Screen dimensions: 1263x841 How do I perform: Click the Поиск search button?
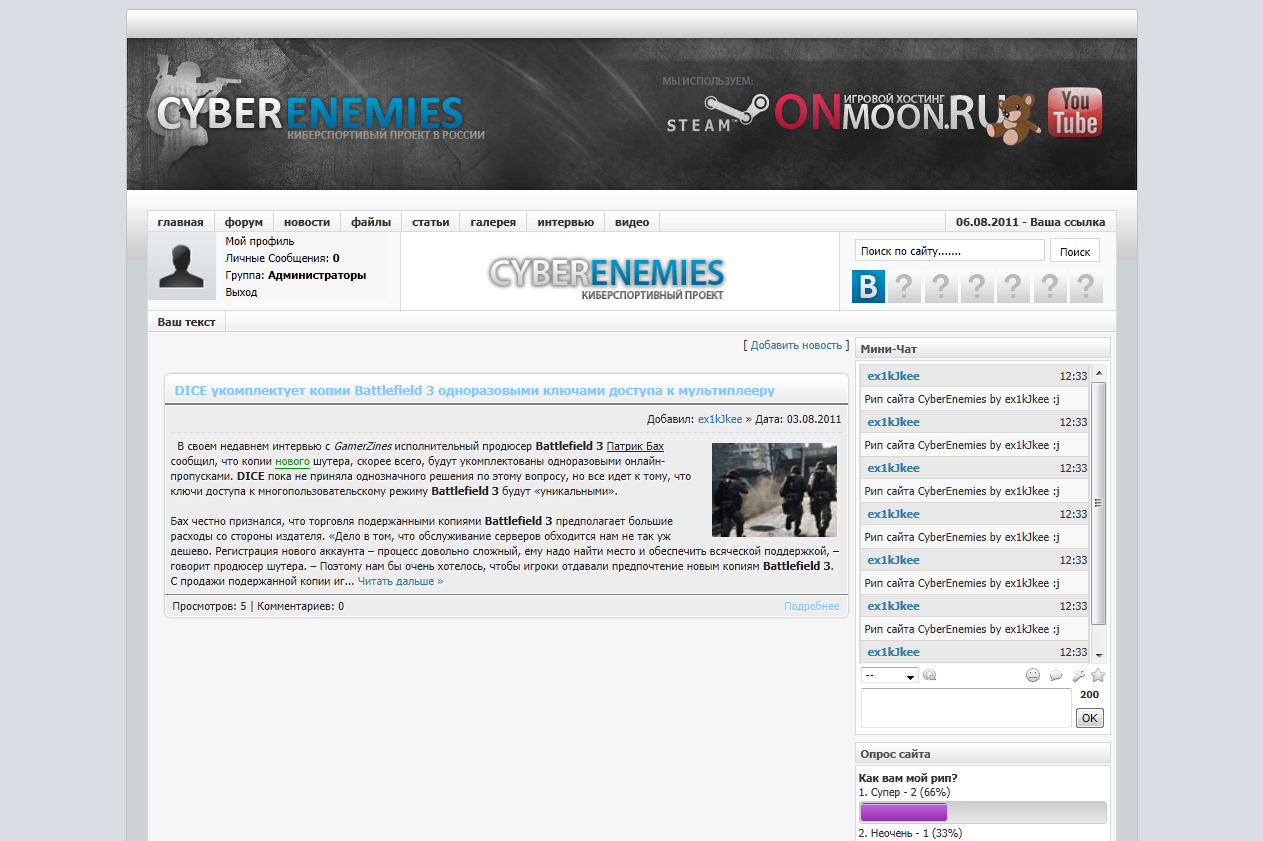point(1075,251)
